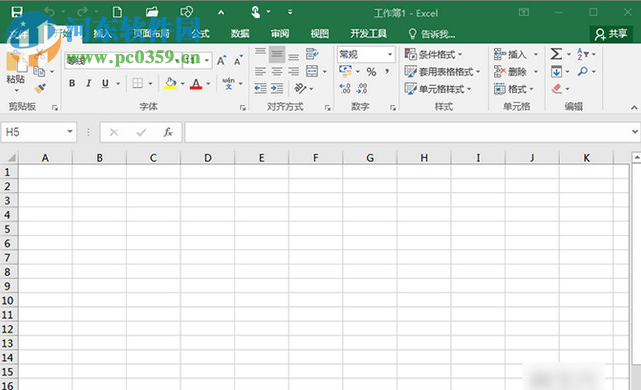Image resolution: width=641 pixels, height=390 pixels.
Task: Collapse the ribbon with the caret arrow
Action: point(634,108)
